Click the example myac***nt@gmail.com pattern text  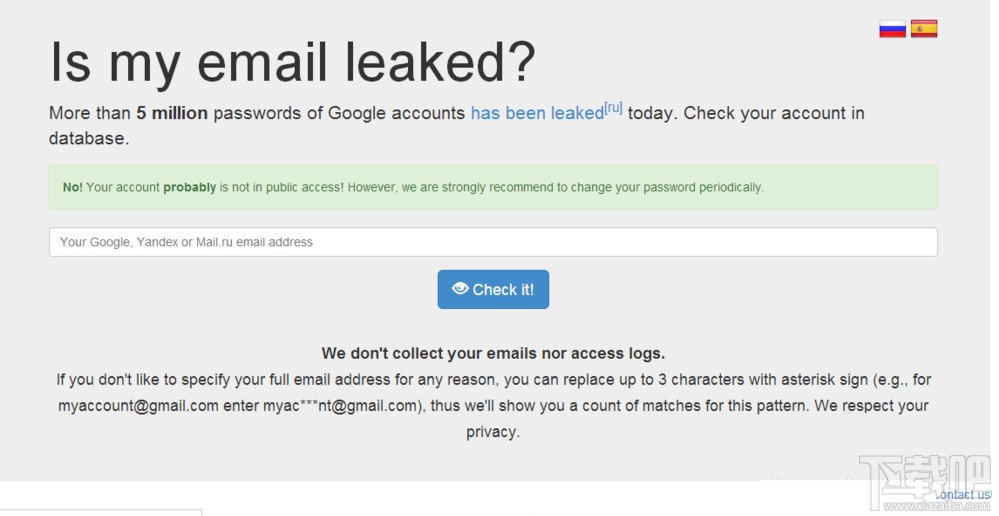click(340, 406)
